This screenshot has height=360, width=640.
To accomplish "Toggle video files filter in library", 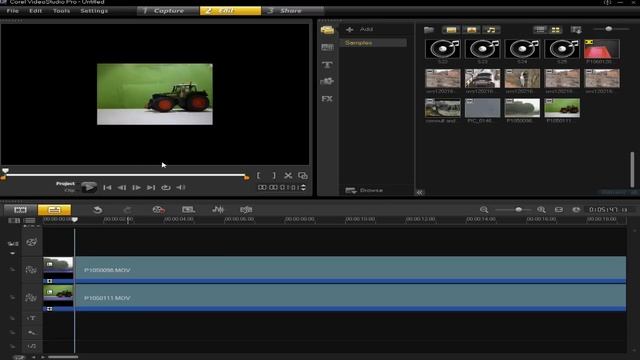I will coord(451,30).
